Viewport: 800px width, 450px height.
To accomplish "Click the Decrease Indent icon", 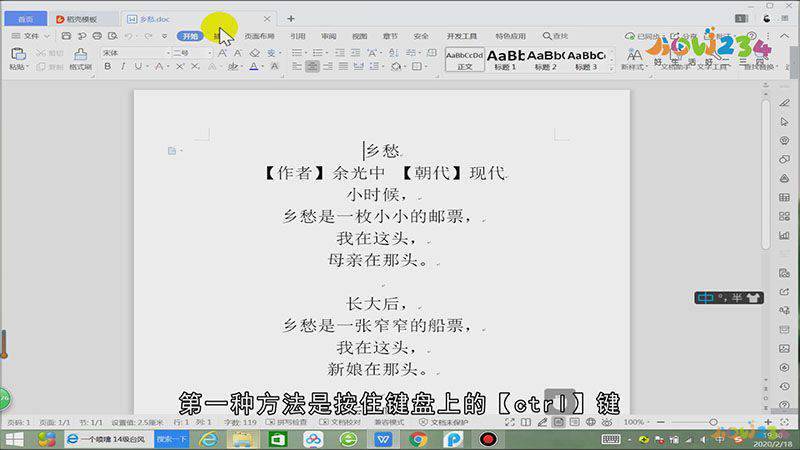I will point(340,53).
